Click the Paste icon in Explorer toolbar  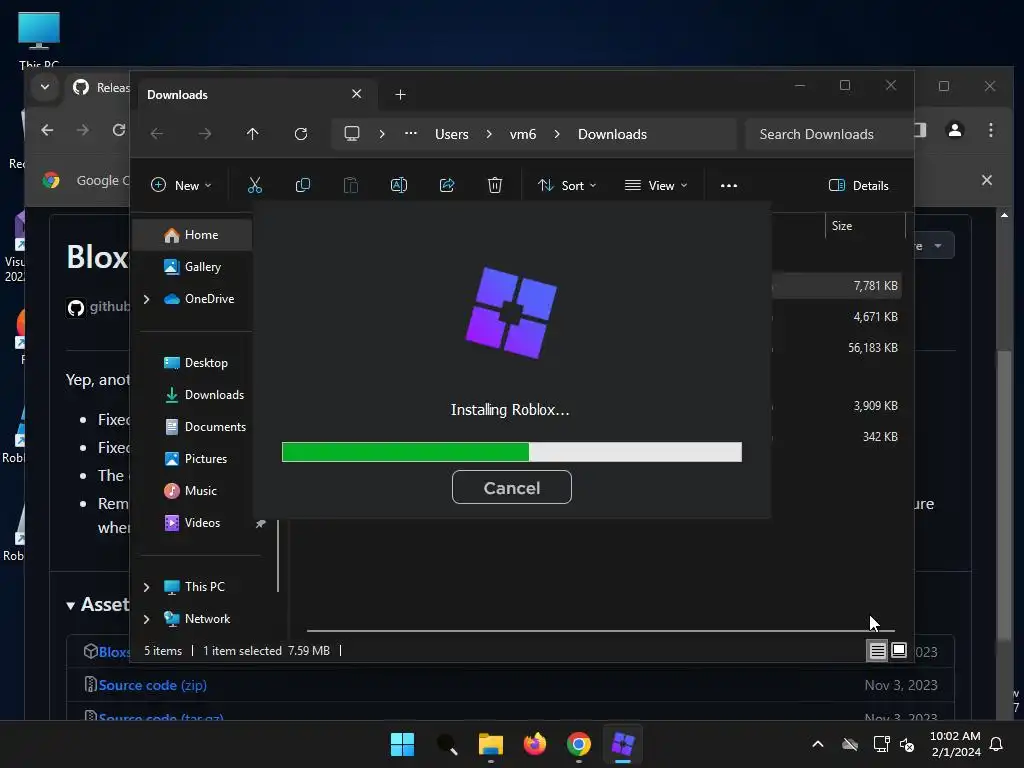point(351,185)
